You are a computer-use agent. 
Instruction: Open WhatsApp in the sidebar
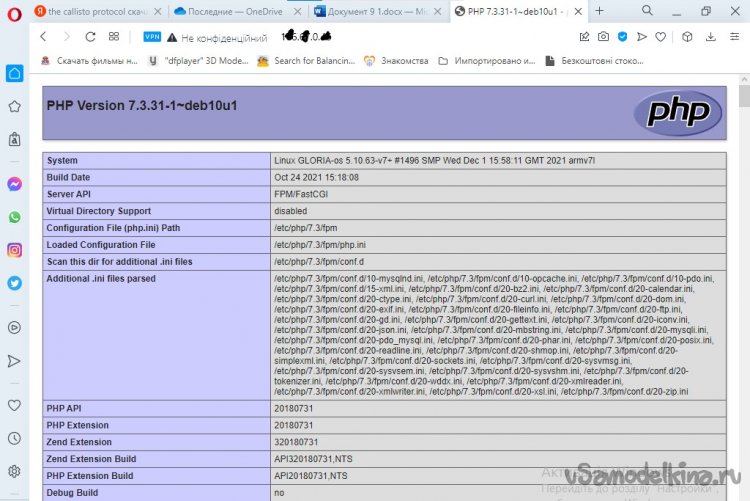[15, 217]
